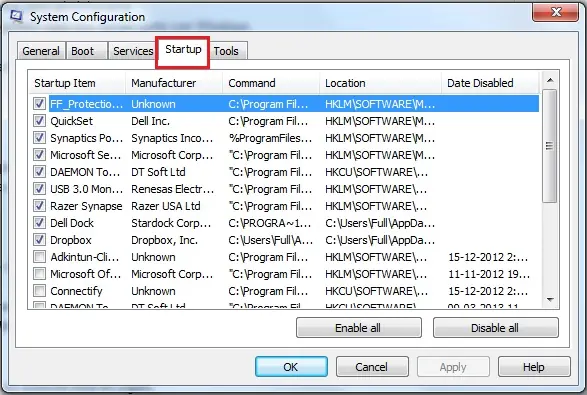Click the Command column header
The height and width of the screenshot is (395, 587).
(x=271, y=83)
